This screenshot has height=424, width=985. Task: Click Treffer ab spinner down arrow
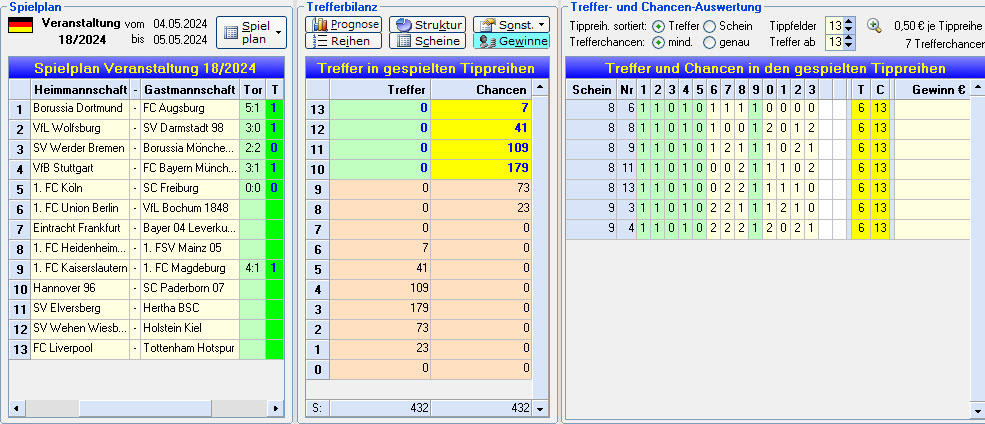coord(849,46)
